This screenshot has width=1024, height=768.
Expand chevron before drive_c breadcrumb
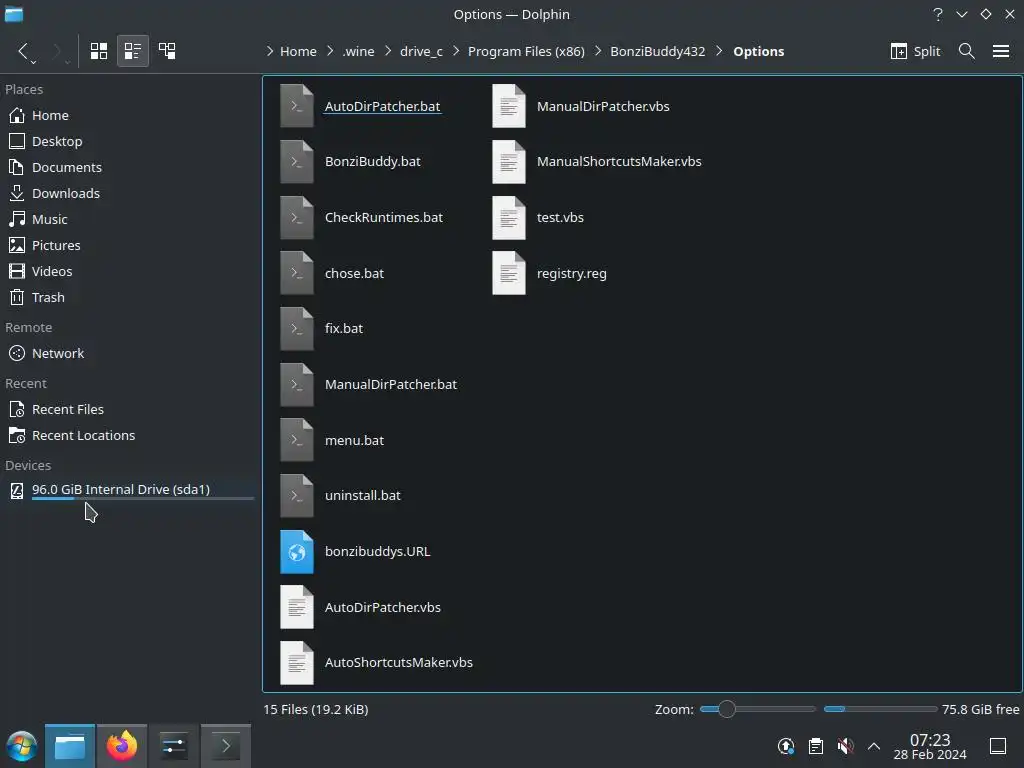(387, 51)
